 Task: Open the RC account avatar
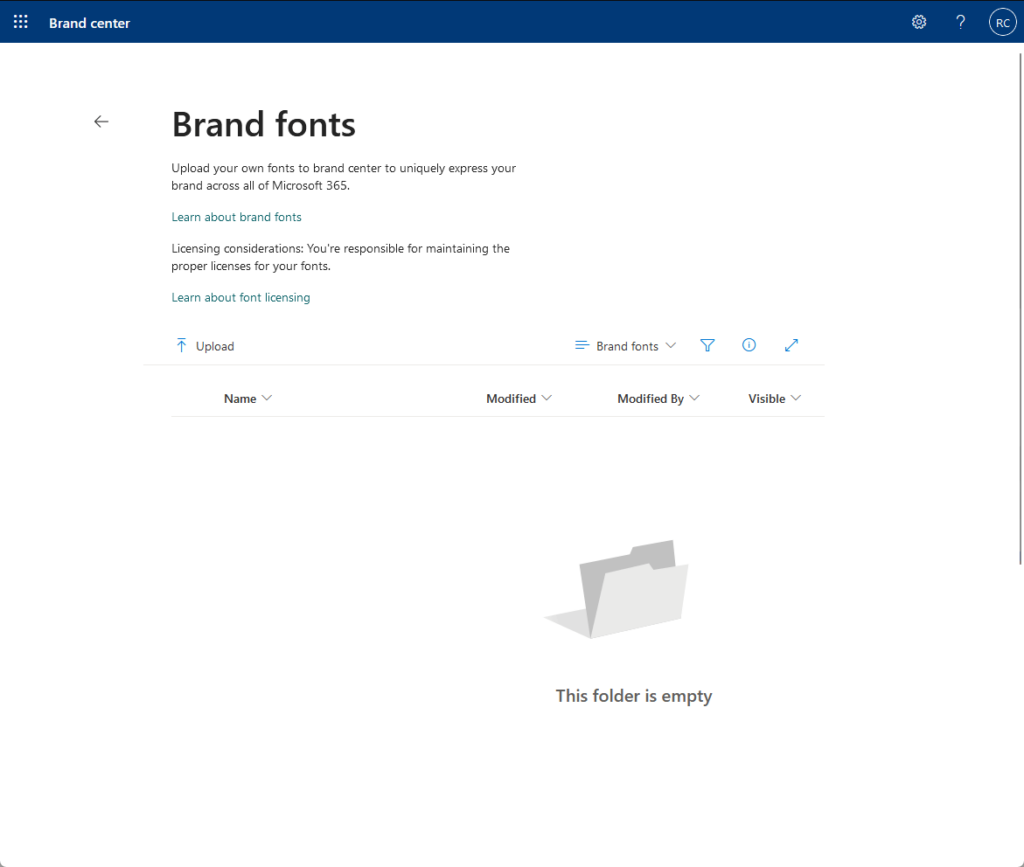(1002, 22)
